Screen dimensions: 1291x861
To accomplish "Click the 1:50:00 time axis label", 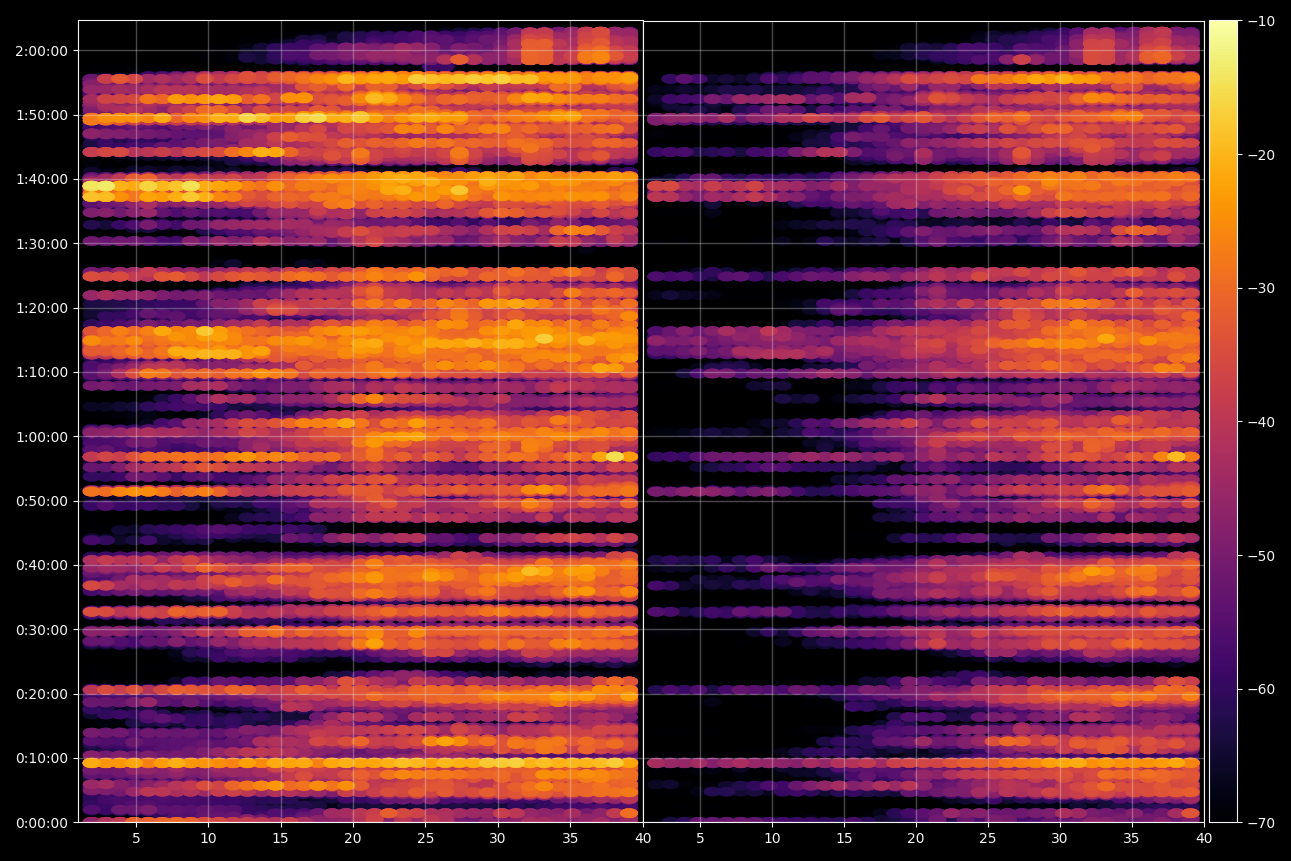I will 41,115.
